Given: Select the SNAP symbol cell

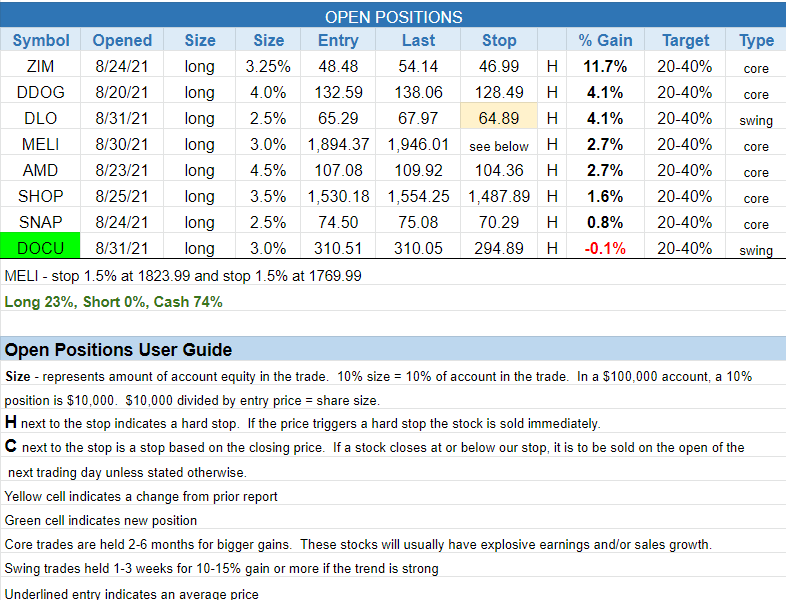Looking at the screenshot, I should pos(41,223).
